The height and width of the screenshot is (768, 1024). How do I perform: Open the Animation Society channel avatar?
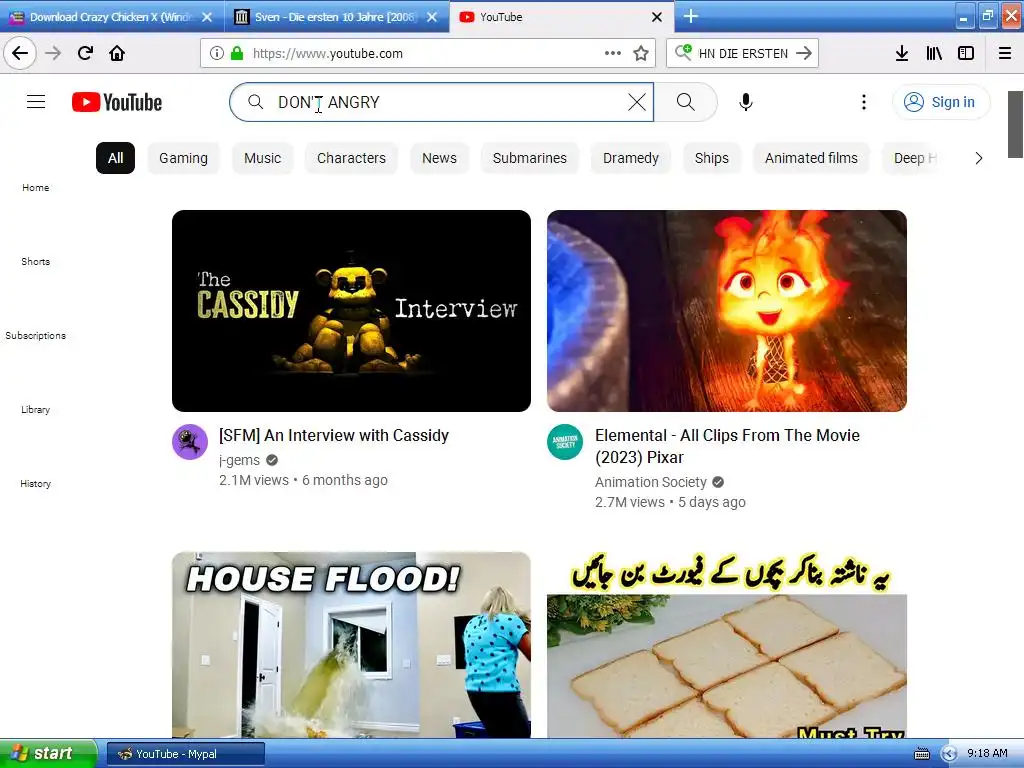(x=565, y=442)
